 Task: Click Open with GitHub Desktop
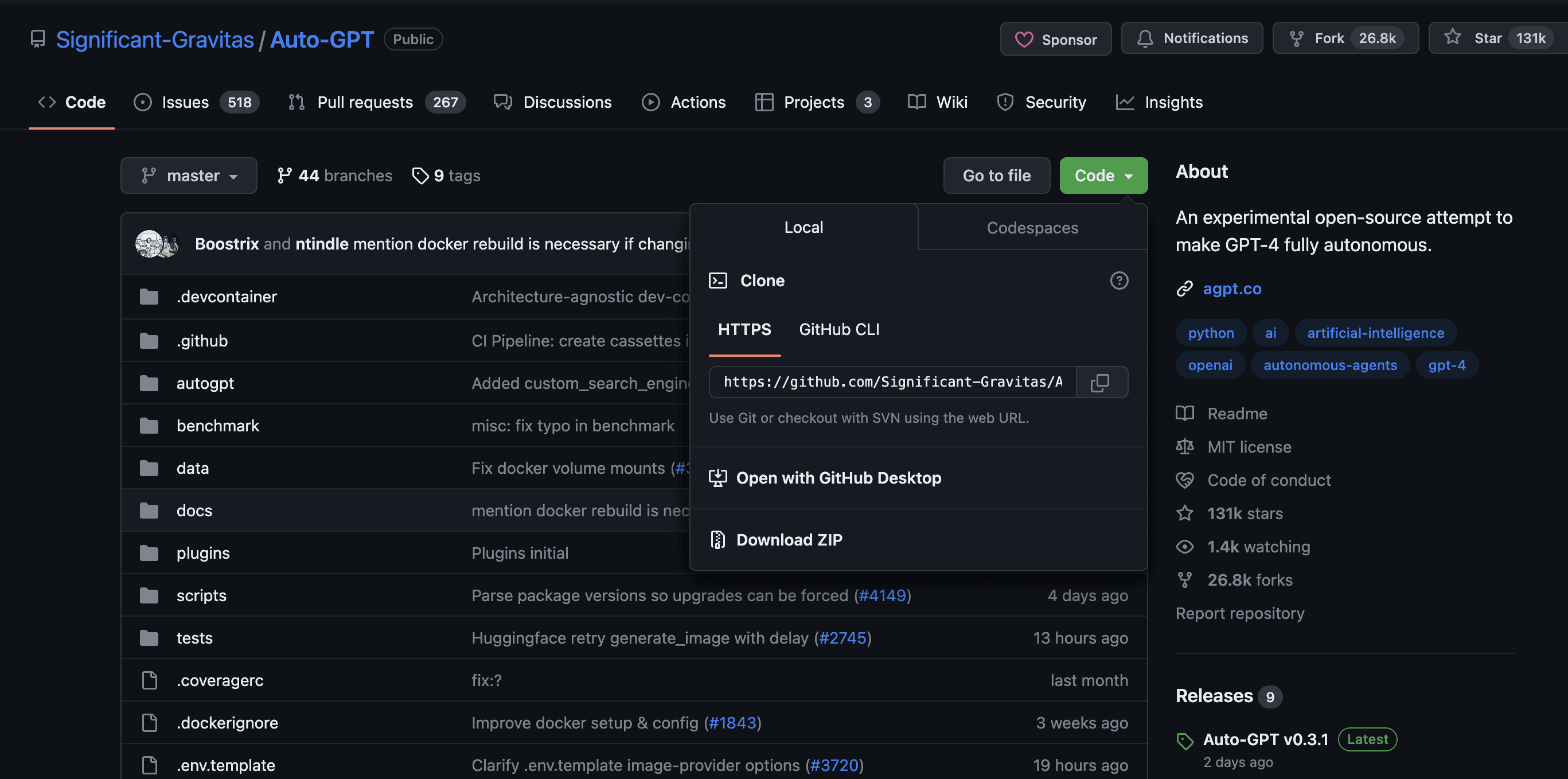pyautogui.click(x=838, y=478)
